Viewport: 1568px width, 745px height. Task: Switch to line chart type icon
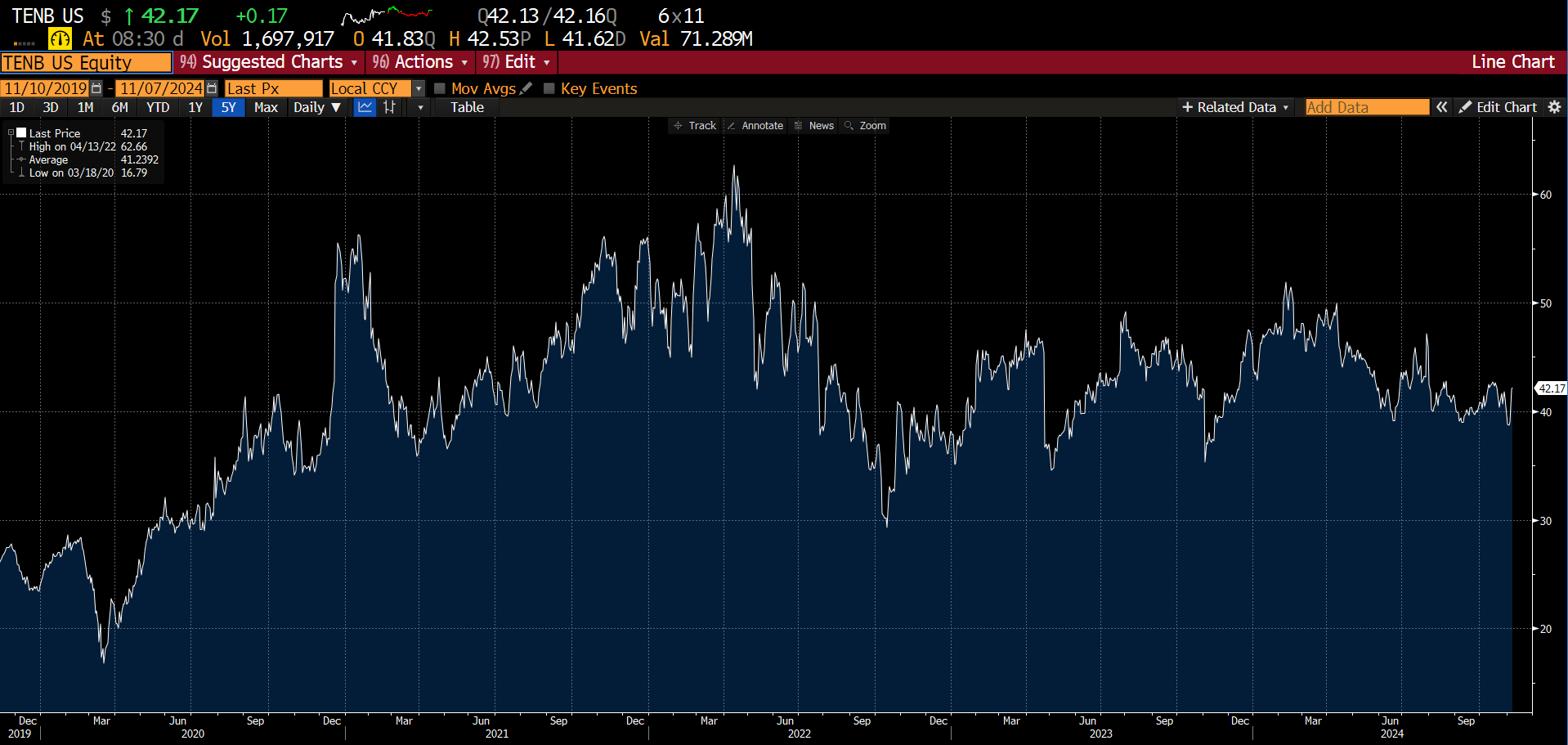[365, 107]
